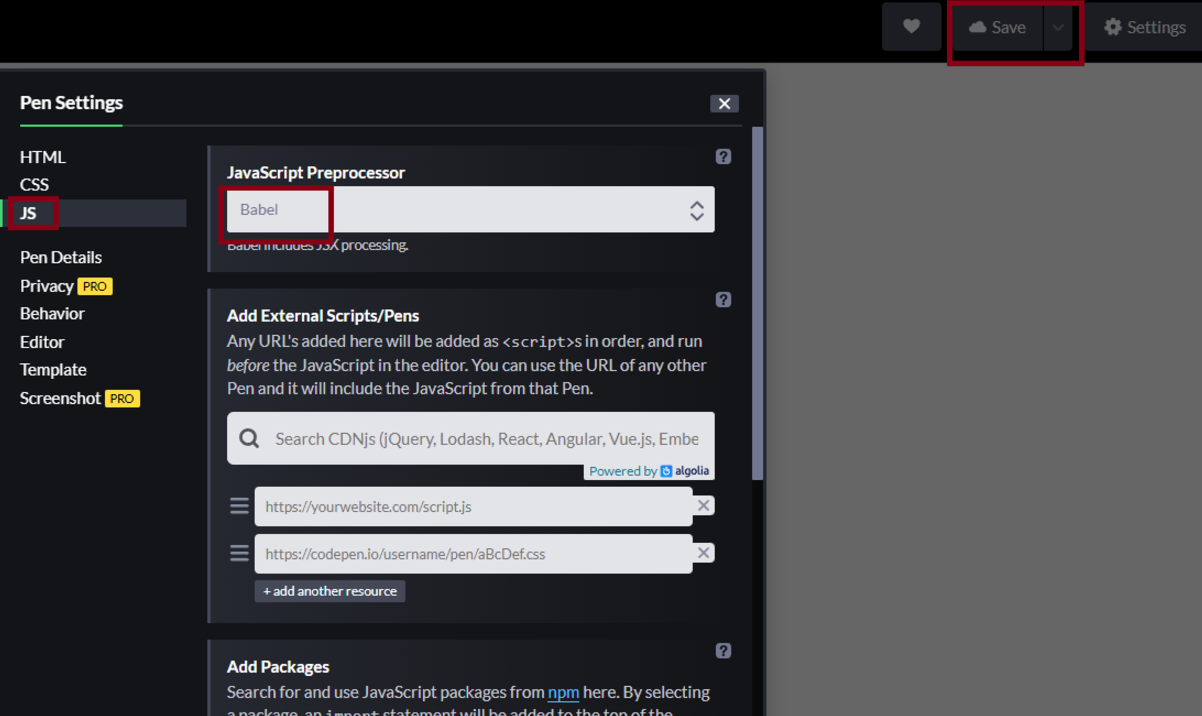The height and width of the screenshot is (716, 1202).
Task: Click the codepen.io pen URL field
Action: click(473, 553)
